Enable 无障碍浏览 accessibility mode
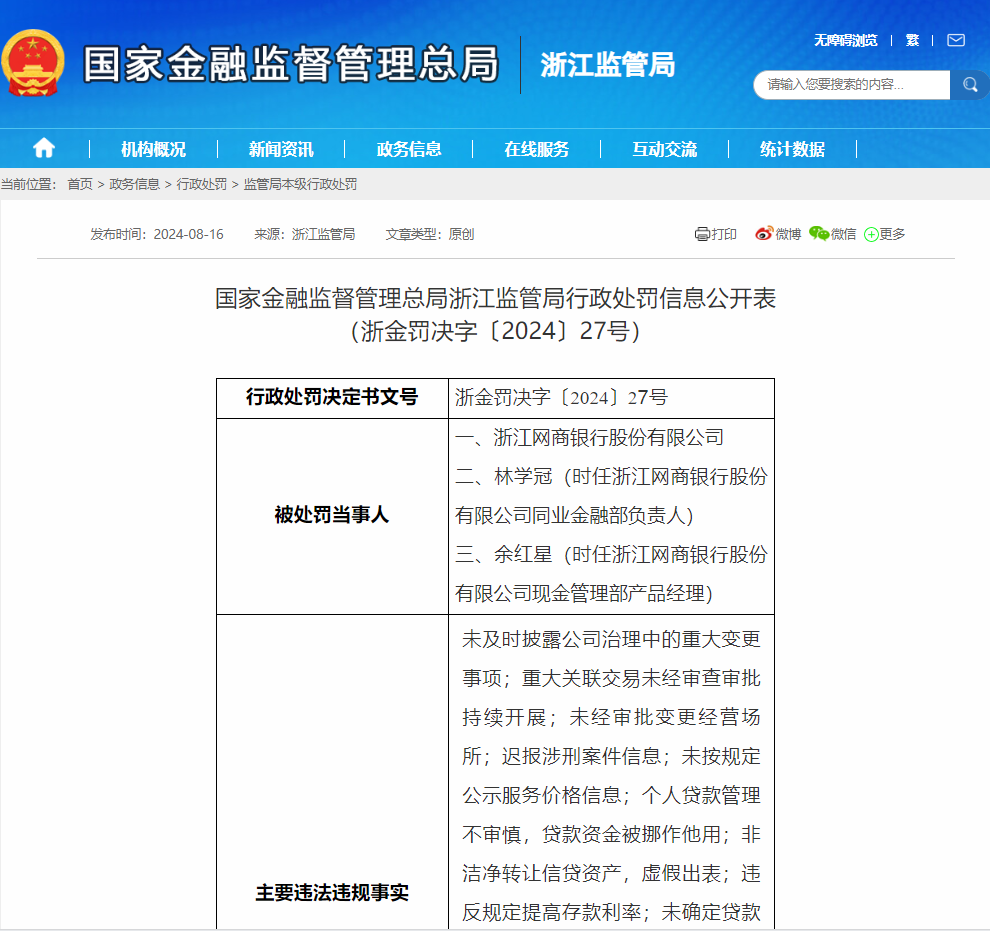Screen dimensions: 990x931 (x=845, y=40)
